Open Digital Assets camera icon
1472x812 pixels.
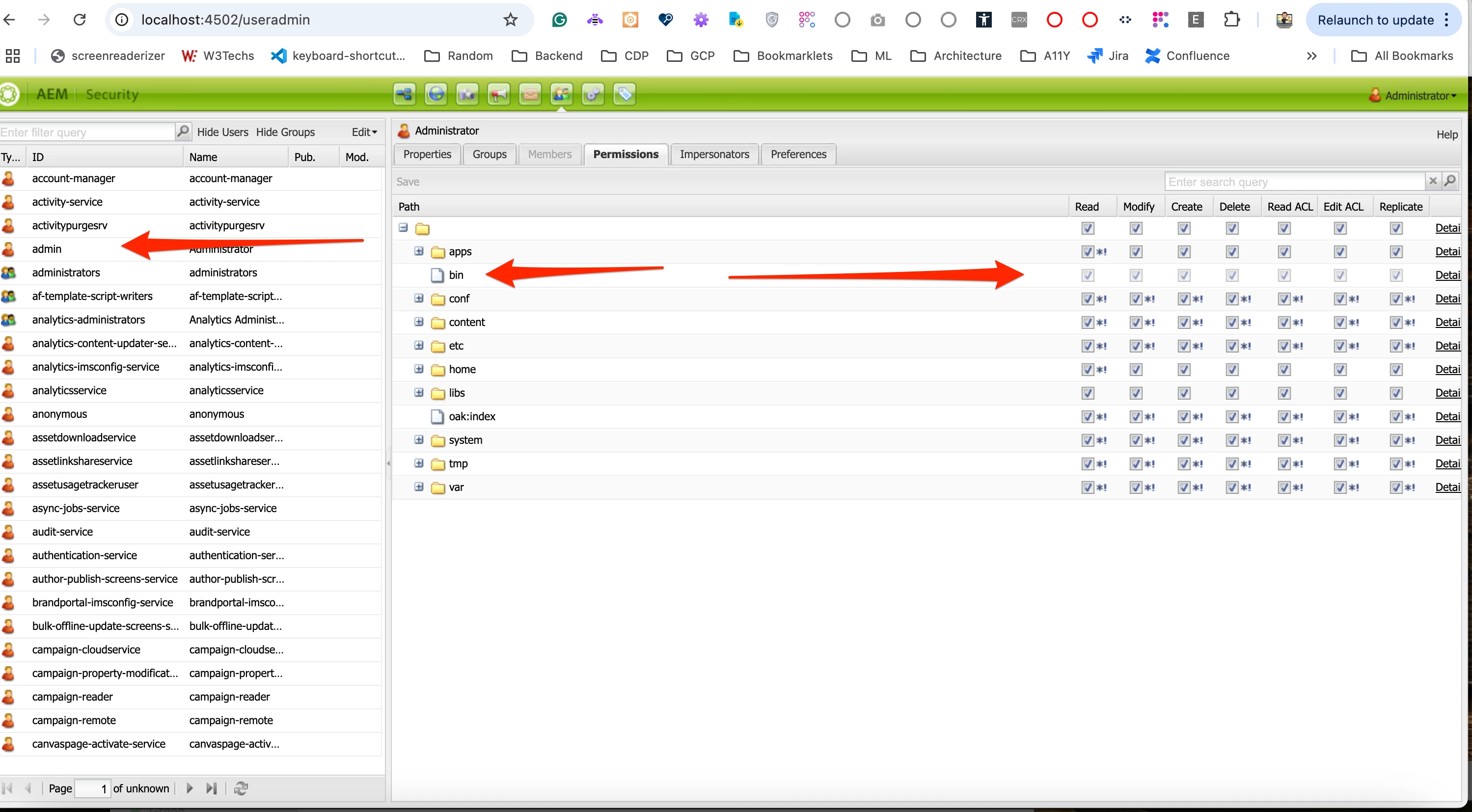coord(467,94)
